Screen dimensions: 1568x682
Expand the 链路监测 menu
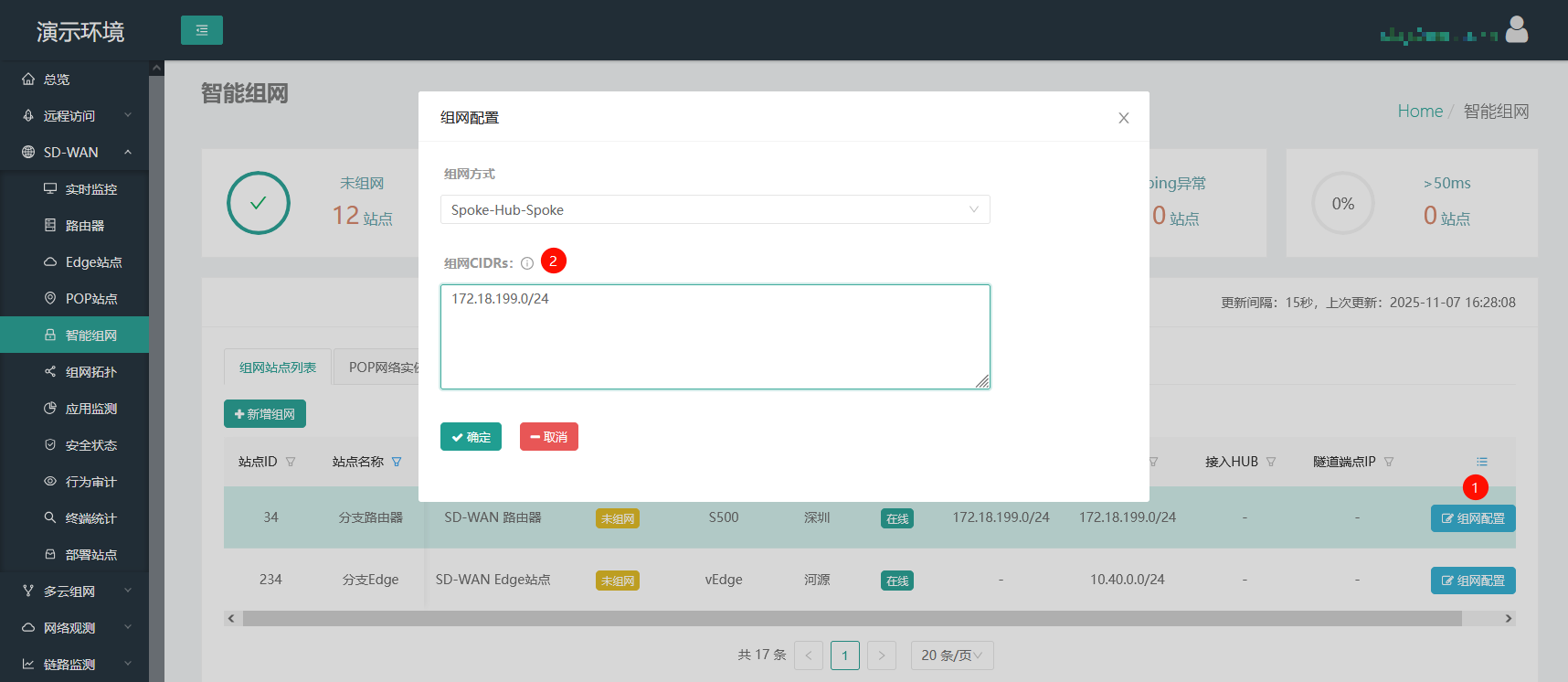click(x=74, y=665)
